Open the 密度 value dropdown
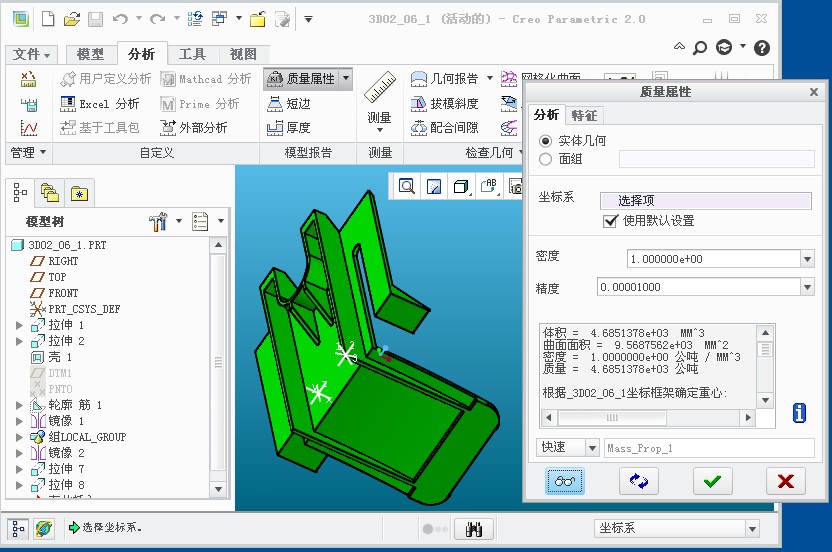 pos(807,259)
